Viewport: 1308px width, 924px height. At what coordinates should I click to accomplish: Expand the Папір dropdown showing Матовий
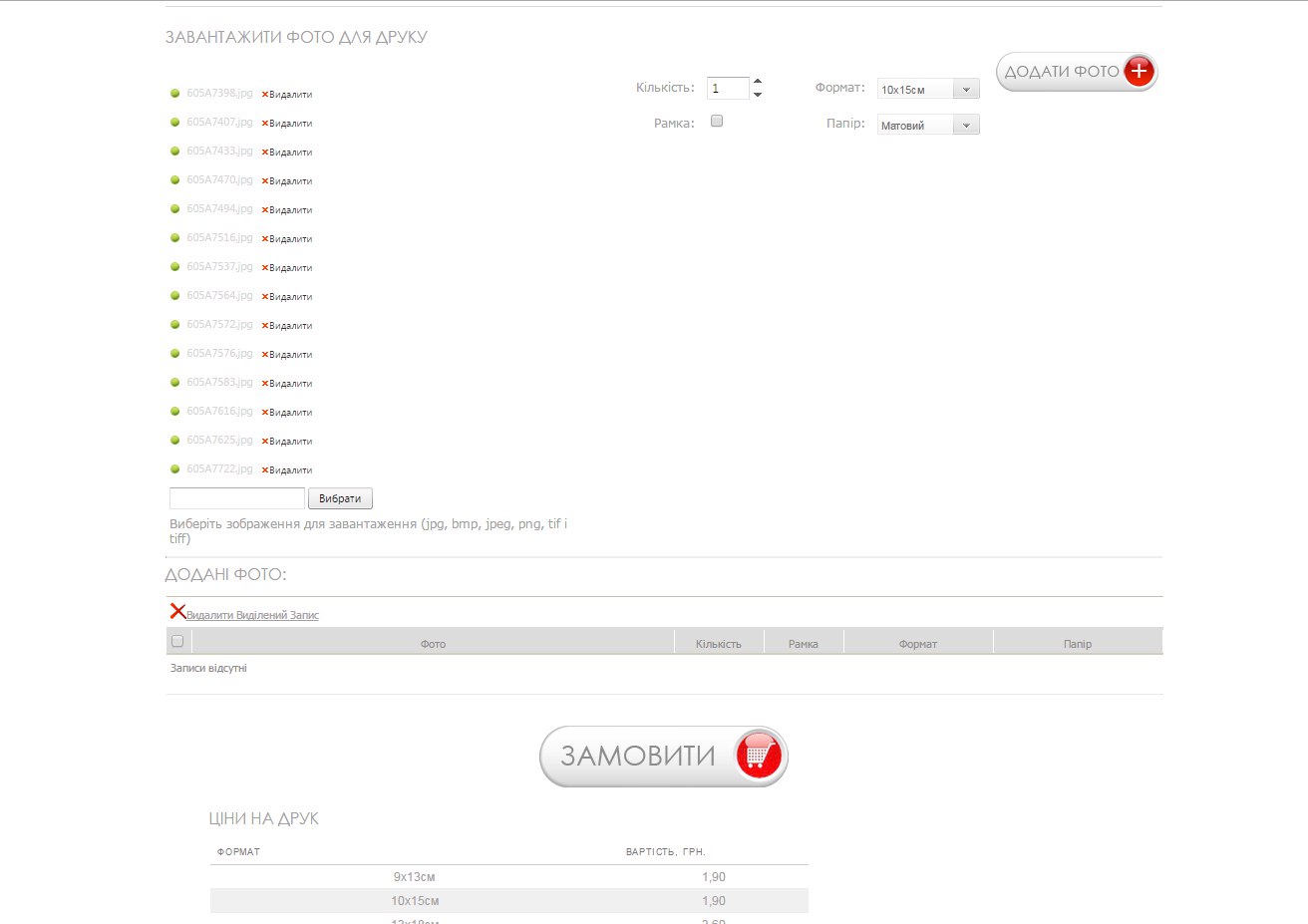tap(928, 126)
